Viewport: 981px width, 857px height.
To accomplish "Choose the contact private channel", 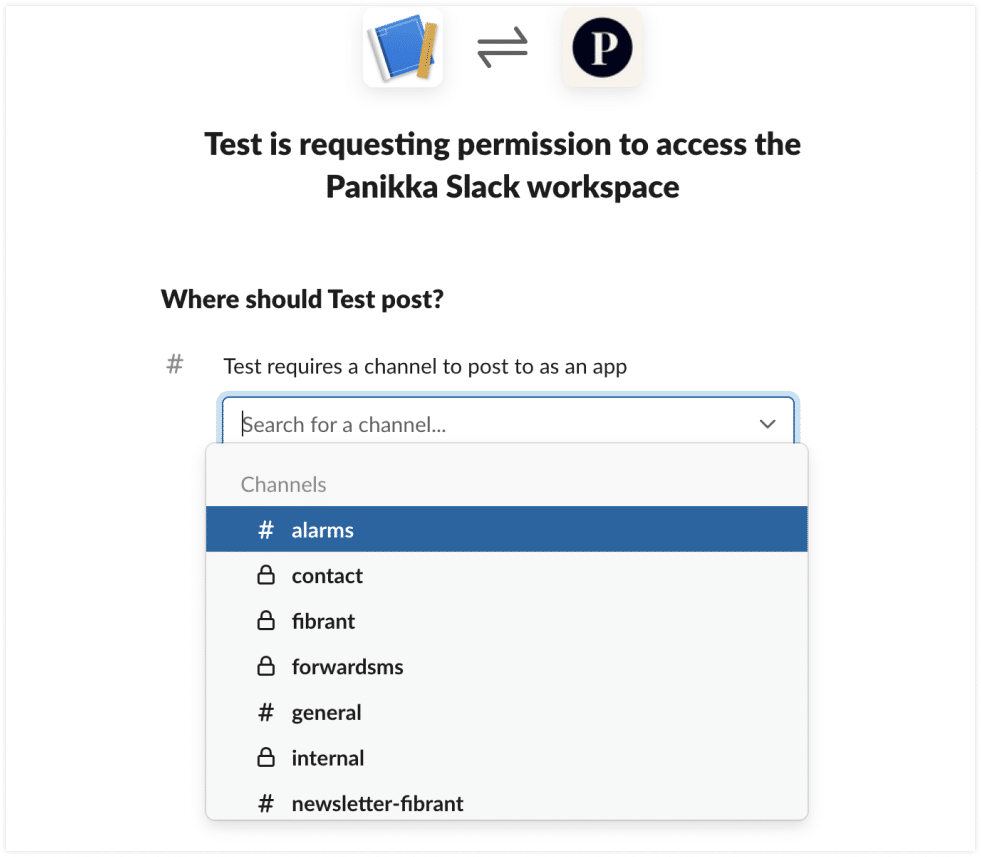I will [x=327, y=576].
